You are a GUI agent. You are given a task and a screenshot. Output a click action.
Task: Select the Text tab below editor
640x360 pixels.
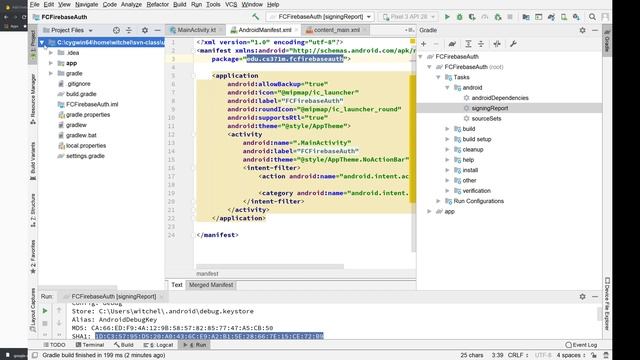pyautogui.click(x=177, y=285)
